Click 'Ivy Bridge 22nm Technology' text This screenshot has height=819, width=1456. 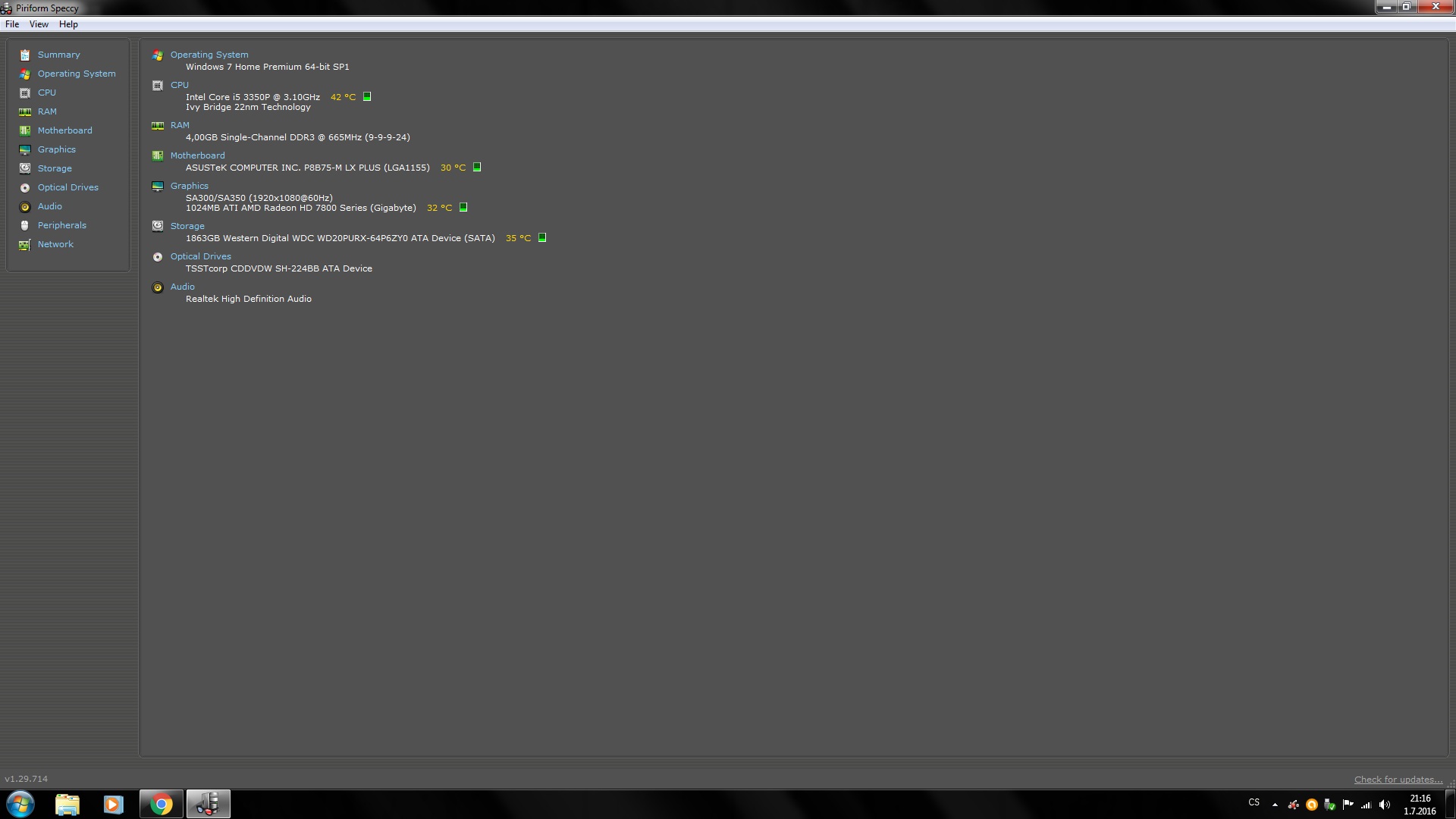tap(248, 107)
